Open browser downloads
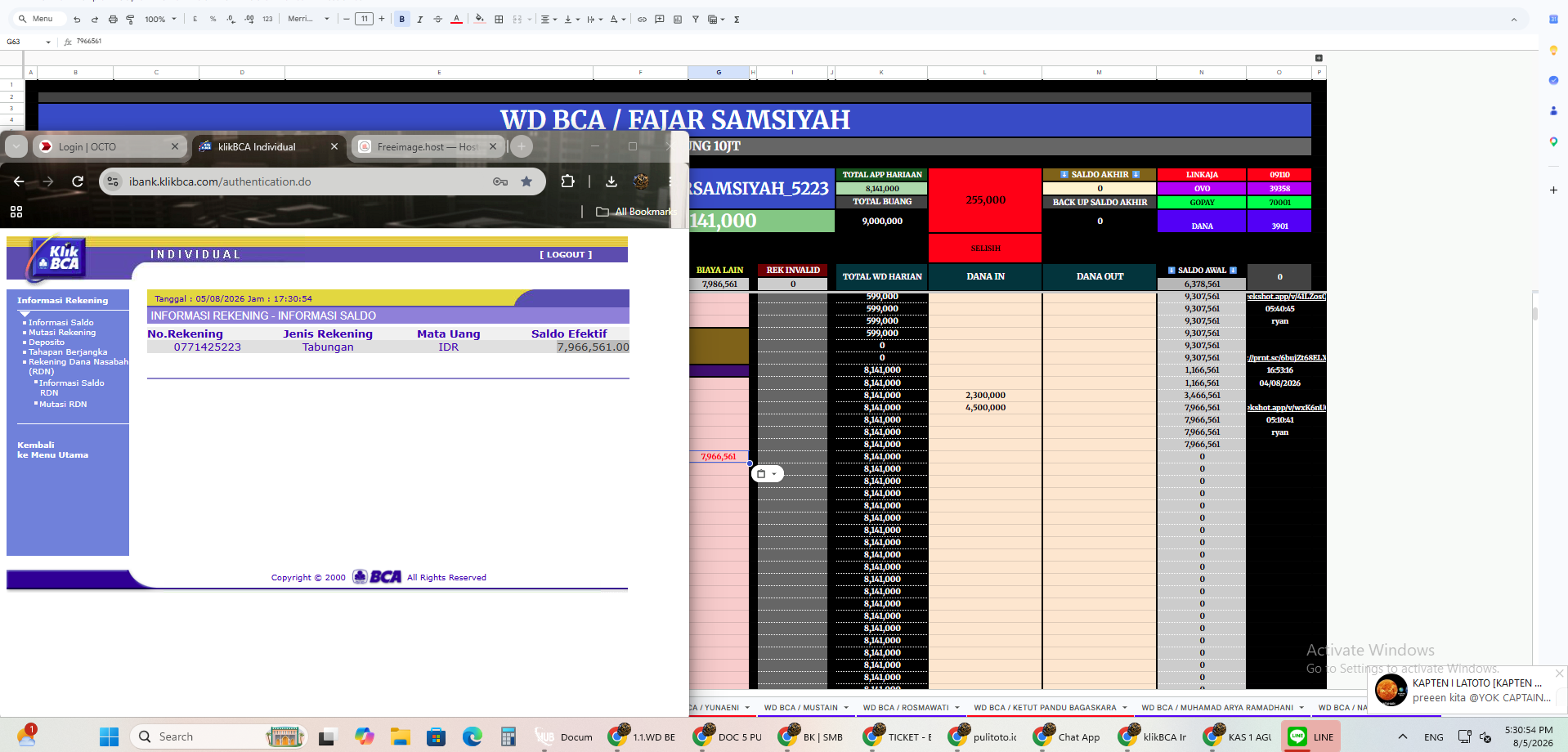The image size is (1568, 752). click(612, 181)
